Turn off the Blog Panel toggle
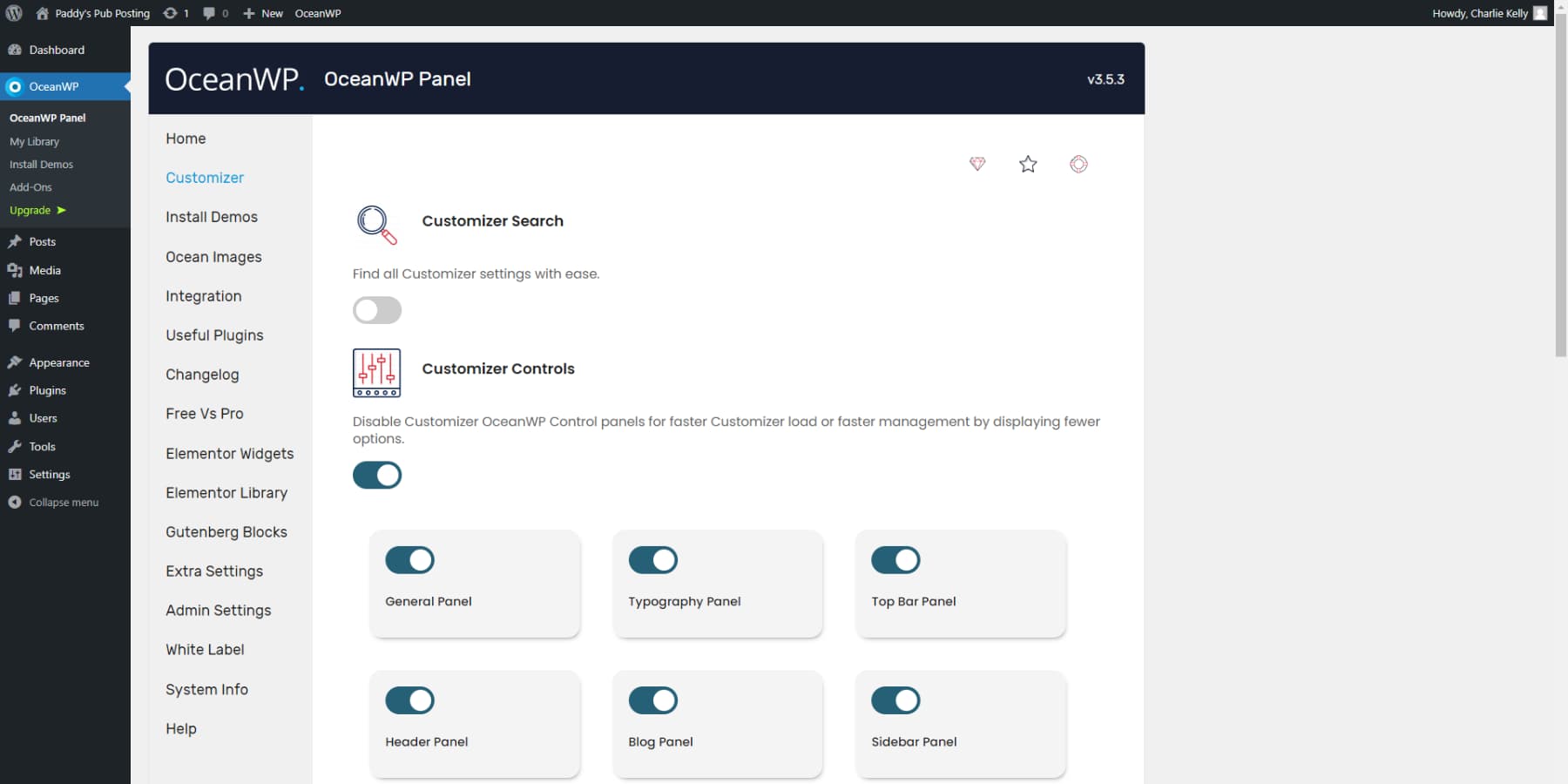The width and height of the screenshot is (1568, 784). tap(653, 700)
